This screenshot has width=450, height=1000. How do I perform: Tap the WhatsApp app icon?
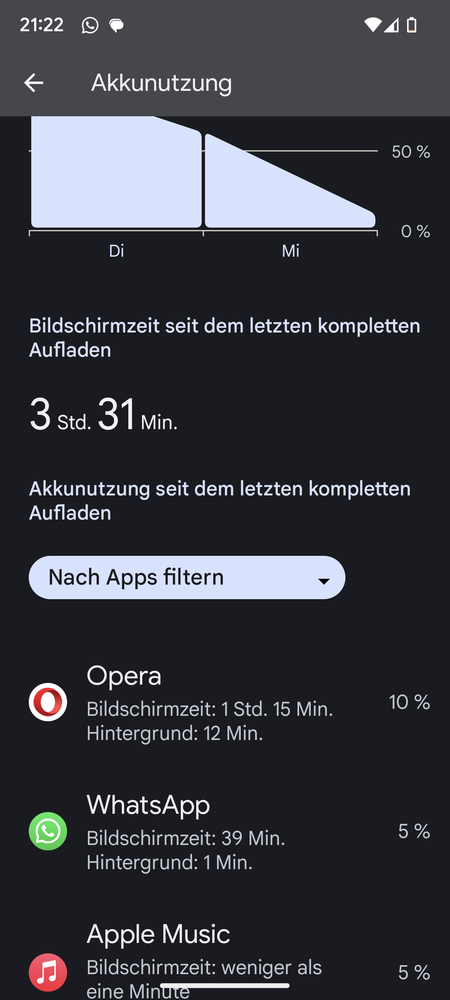[48, 831]
